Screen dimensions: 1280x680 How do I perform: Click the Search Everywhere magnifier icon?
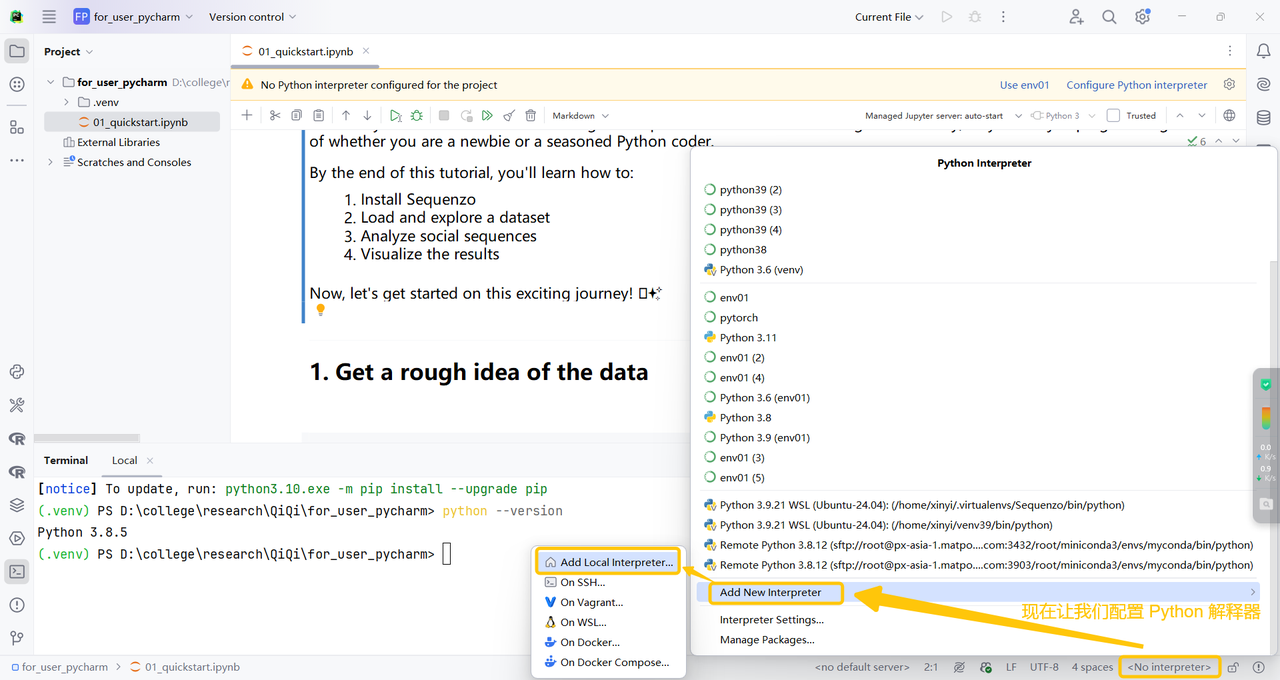coord(1109,17)
